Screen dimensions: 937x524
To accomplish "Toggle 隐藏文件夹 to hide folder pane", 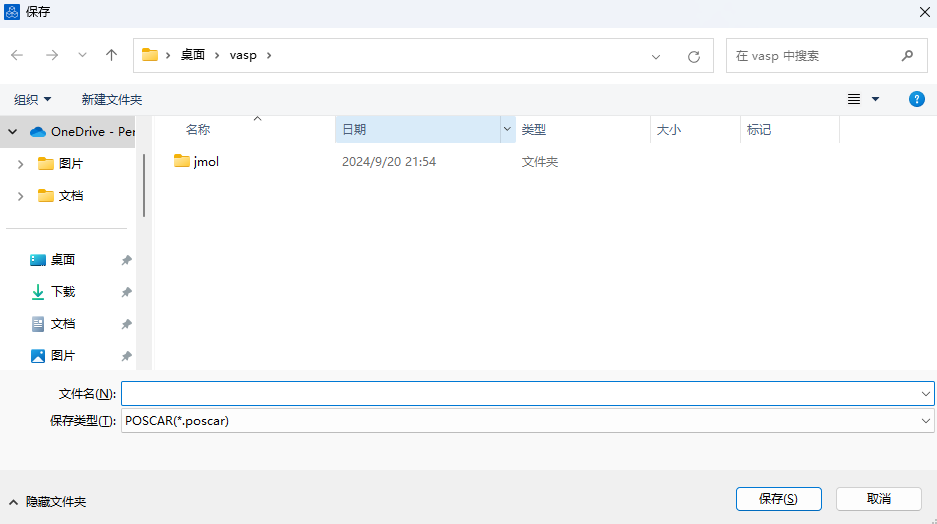I will point(47,501).
